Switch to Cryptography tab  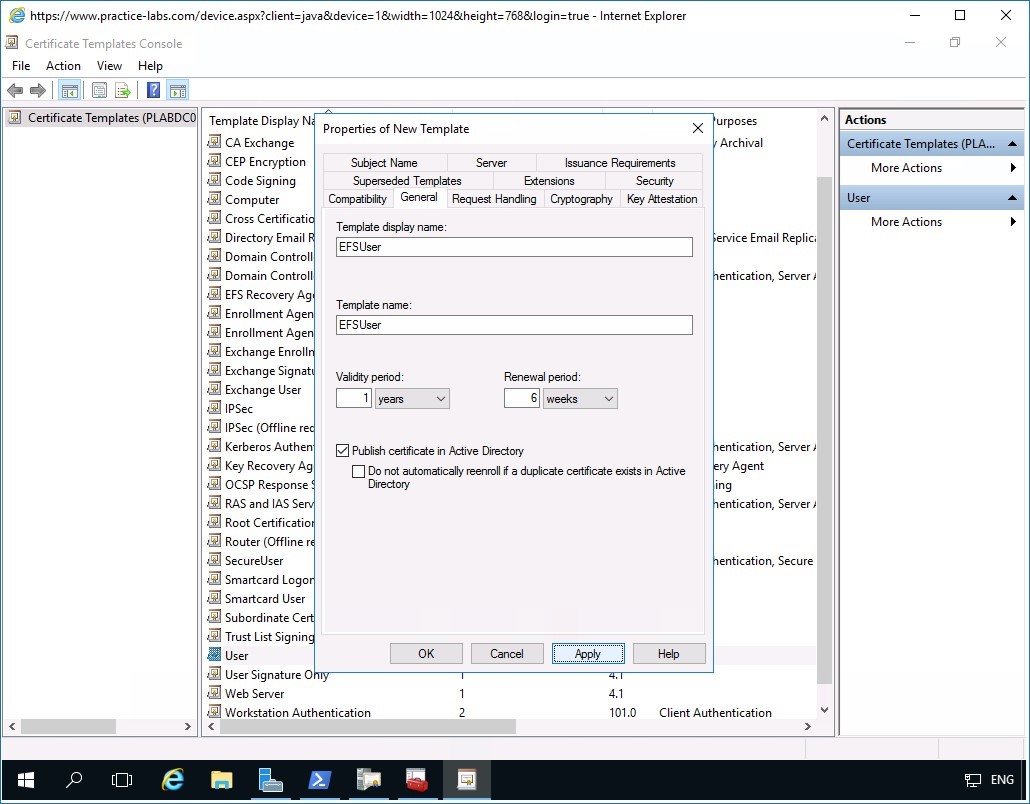pos(581,199)
